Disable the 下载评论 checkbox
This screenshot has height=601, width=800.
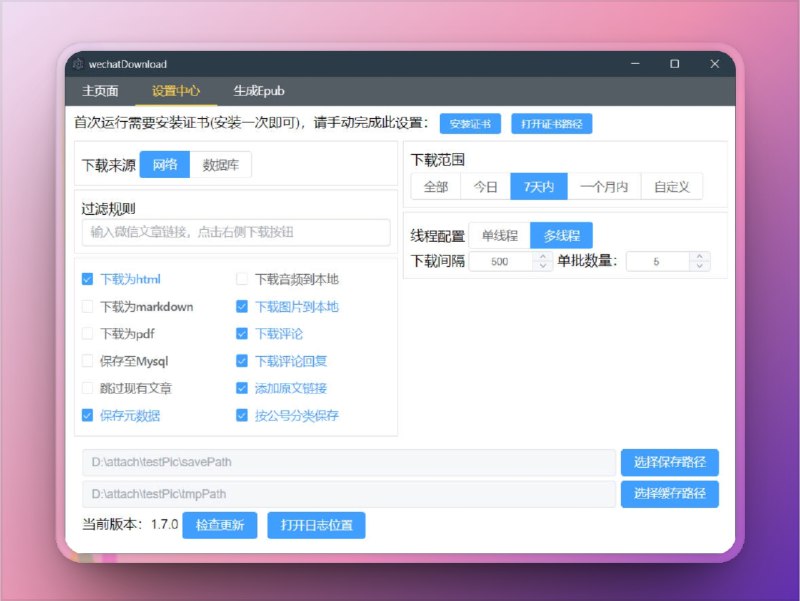click(242, 334)
